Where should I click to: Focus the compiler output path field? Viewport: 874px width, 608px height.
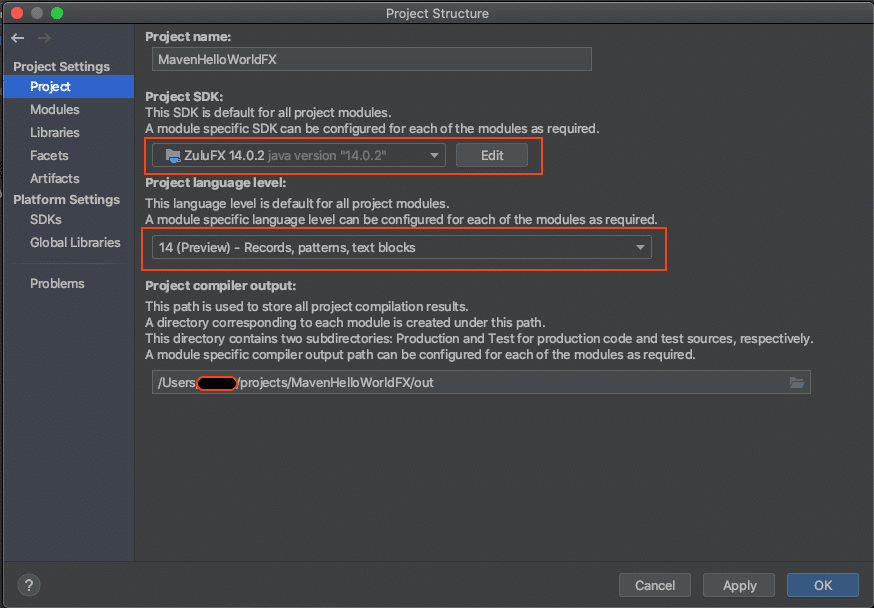(469, 382)
